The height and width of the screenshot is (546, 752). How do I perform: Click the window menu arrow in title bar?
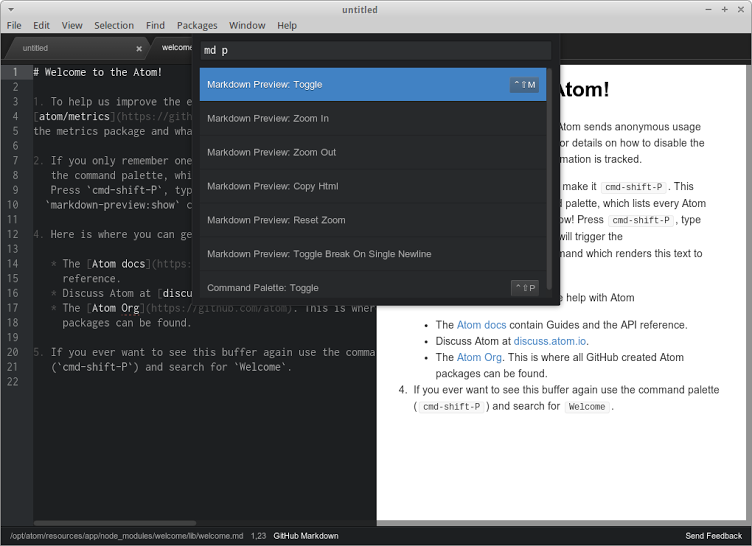tap(11, 10)
